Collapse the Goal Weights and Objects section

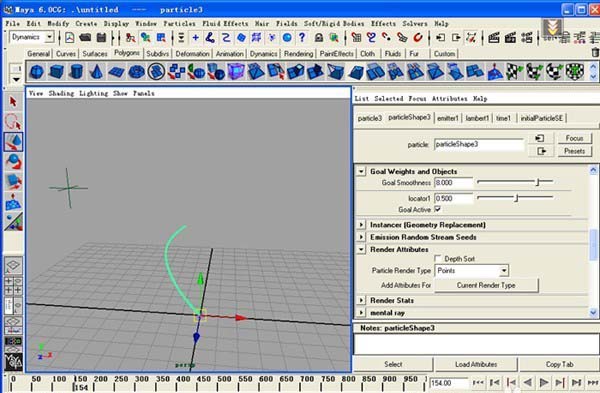point(361,171)
